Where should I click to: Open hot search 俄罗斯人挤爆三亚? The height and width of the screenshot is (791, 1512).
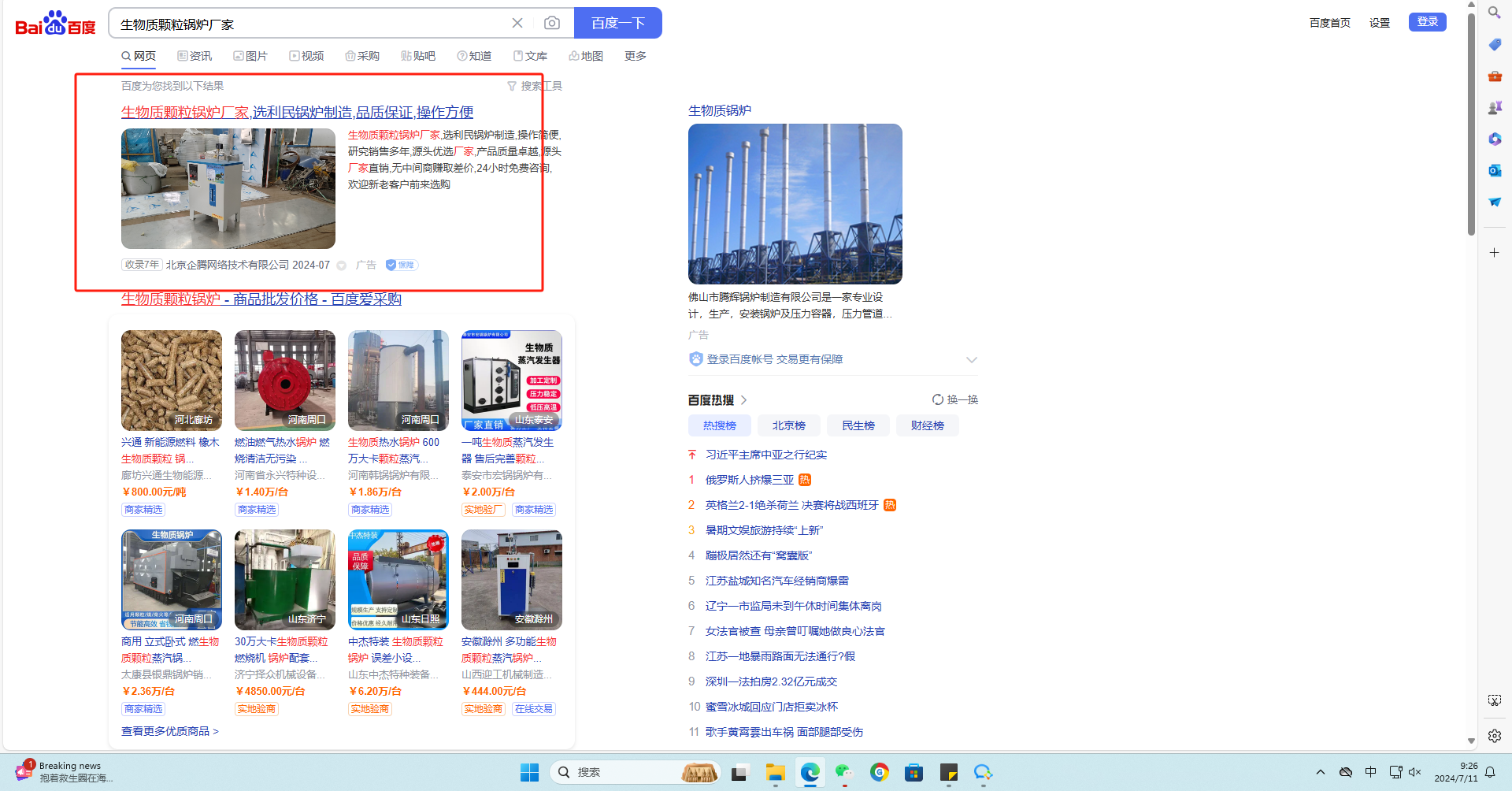750,480
